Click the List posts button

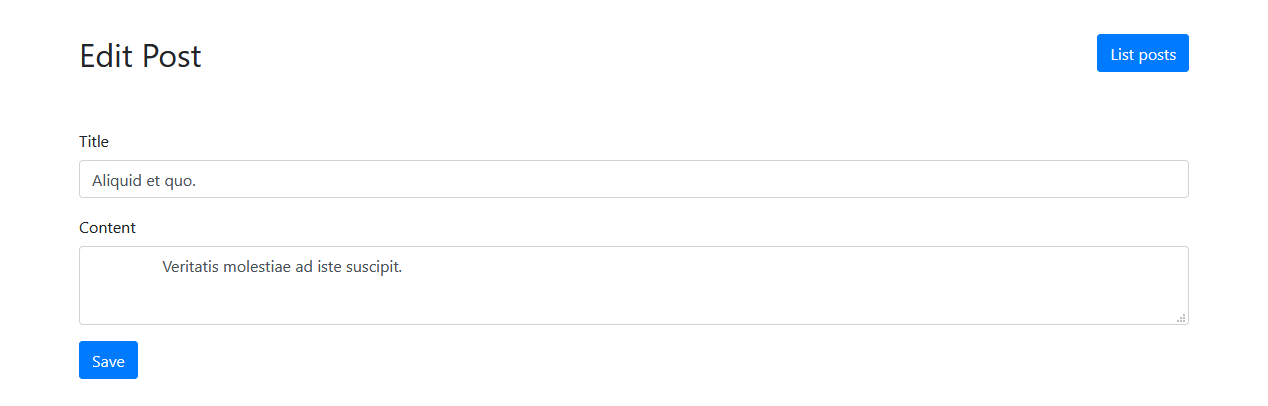point(1142,54)
